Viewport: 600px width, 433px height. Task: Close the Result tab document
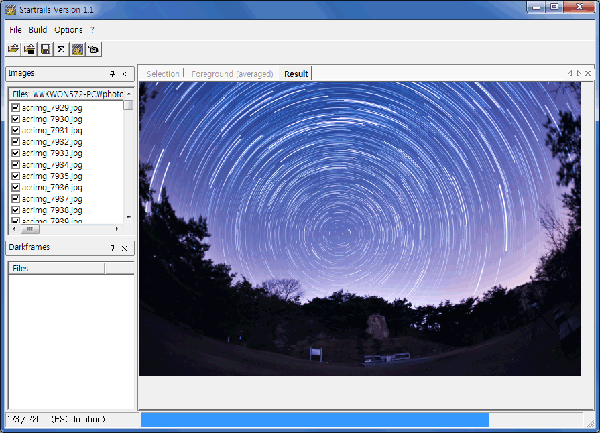588,73
